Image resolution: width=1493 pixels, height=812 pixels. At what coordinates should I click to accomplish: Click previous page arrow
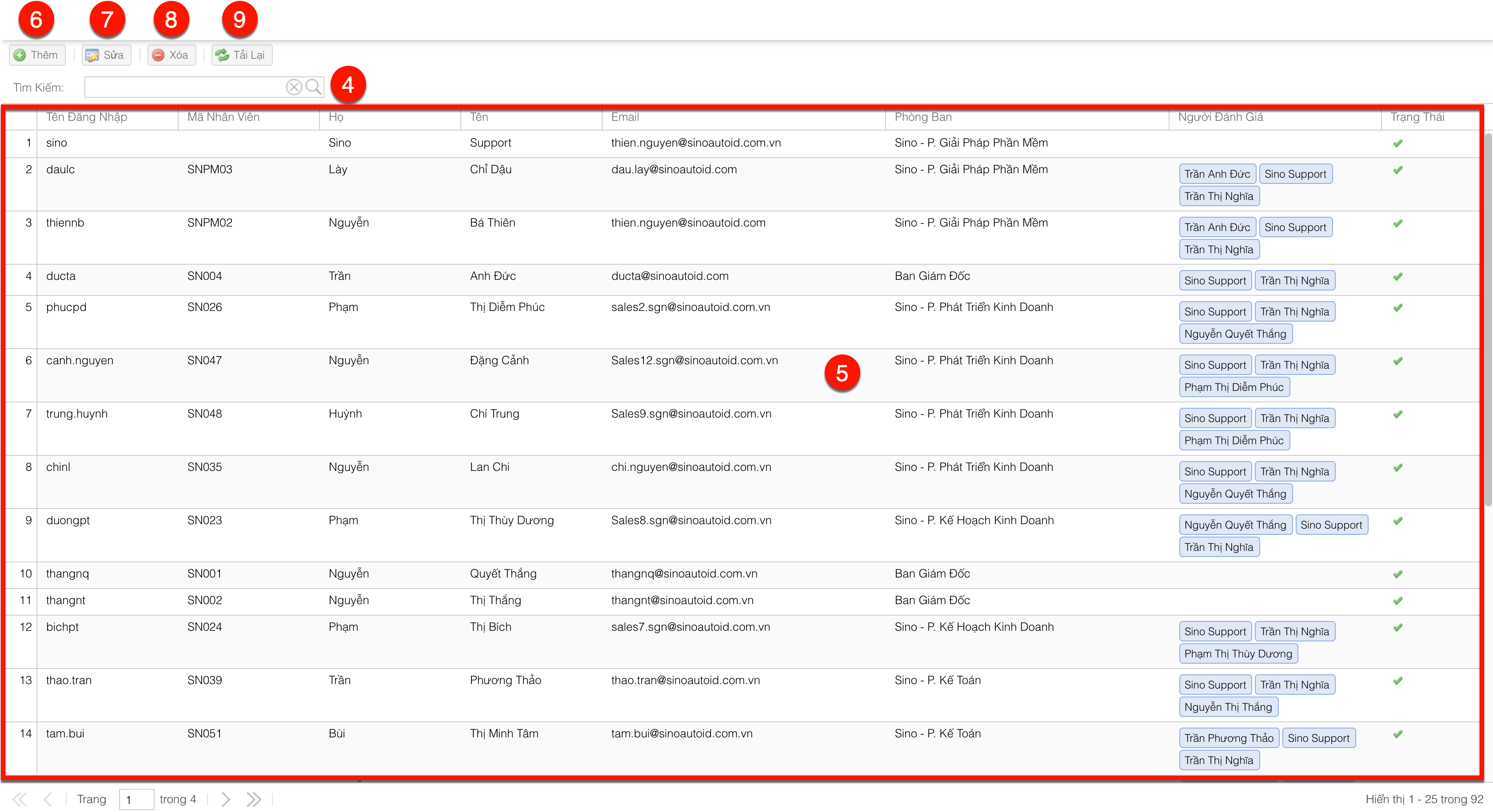(x=48, y=799)
